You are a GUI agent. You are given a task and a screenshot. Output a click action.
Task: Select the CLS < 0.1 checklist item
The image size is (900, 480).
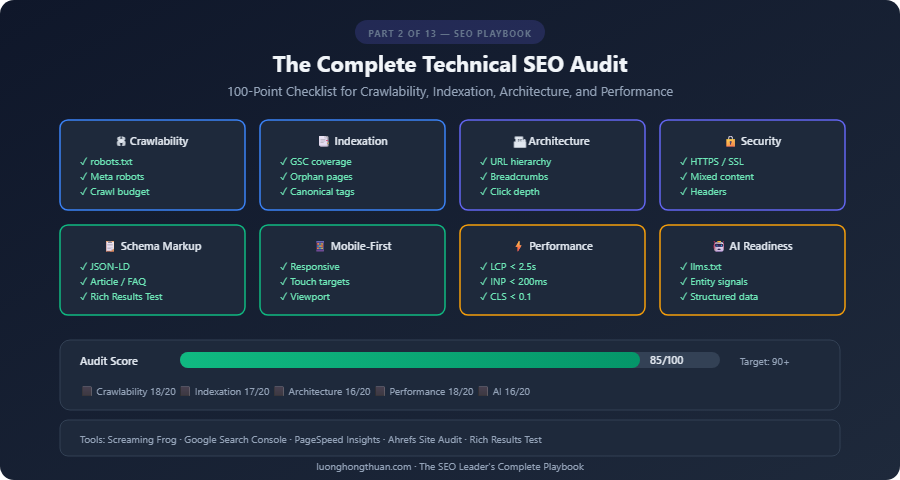506,297
